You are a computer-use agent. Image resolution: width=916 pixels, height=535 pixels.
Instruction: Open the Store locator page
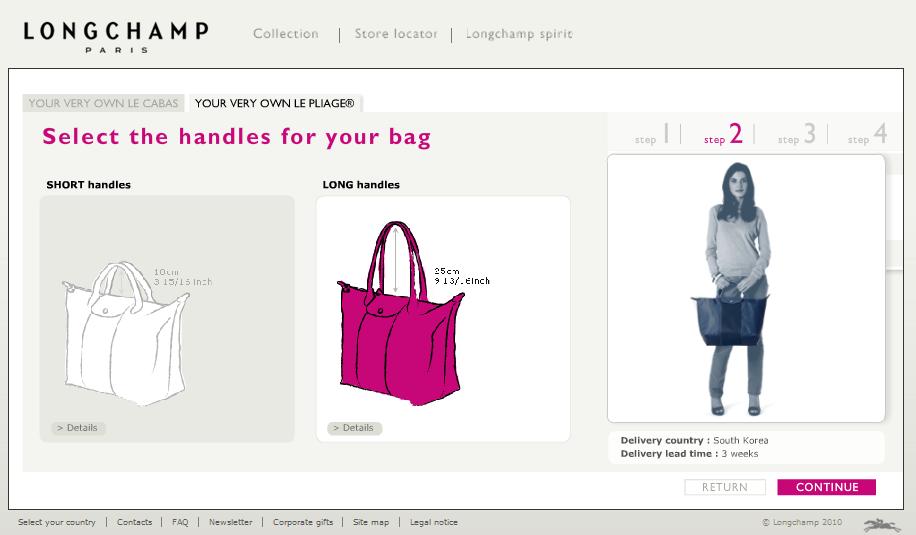396,34
